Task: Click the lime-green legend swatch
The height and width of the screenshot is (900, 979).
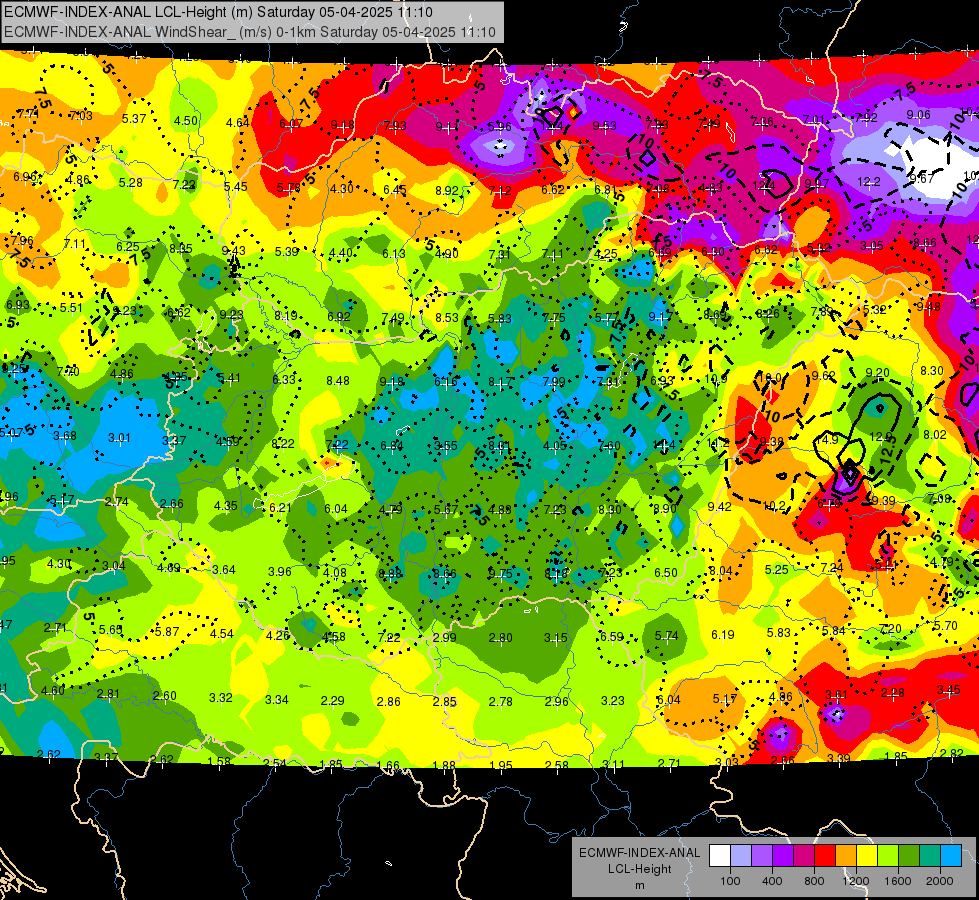Action: pos(888,856)
